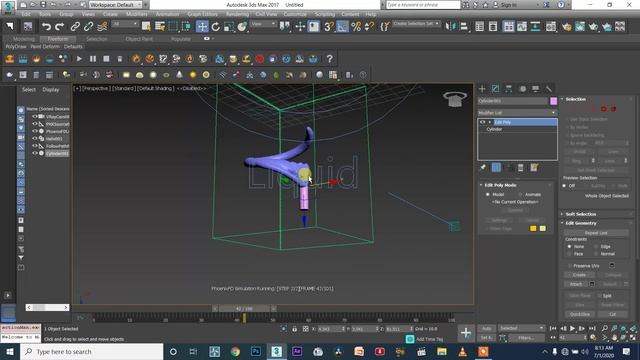Click the object color pink swatch
640x360 pixels.
pyautogui.click(x=553, y=101)
